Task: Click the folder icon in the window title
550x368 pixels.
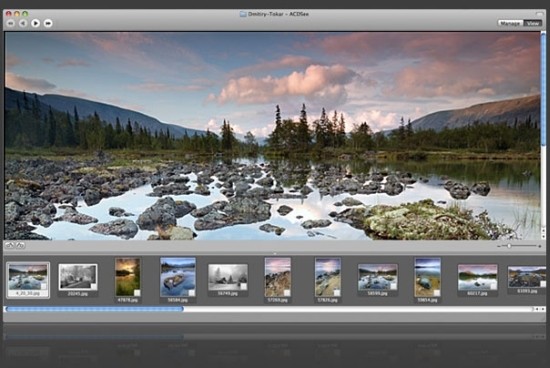Action: tap(243, 14)
